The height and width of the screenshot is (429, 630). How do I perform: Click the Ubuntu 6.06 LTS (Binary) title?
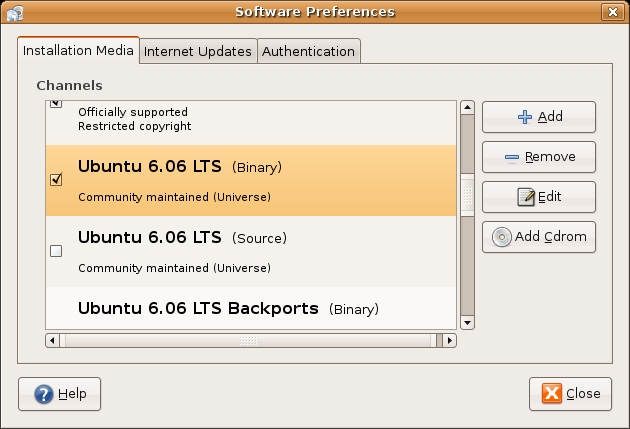click(x=180, y=166)
